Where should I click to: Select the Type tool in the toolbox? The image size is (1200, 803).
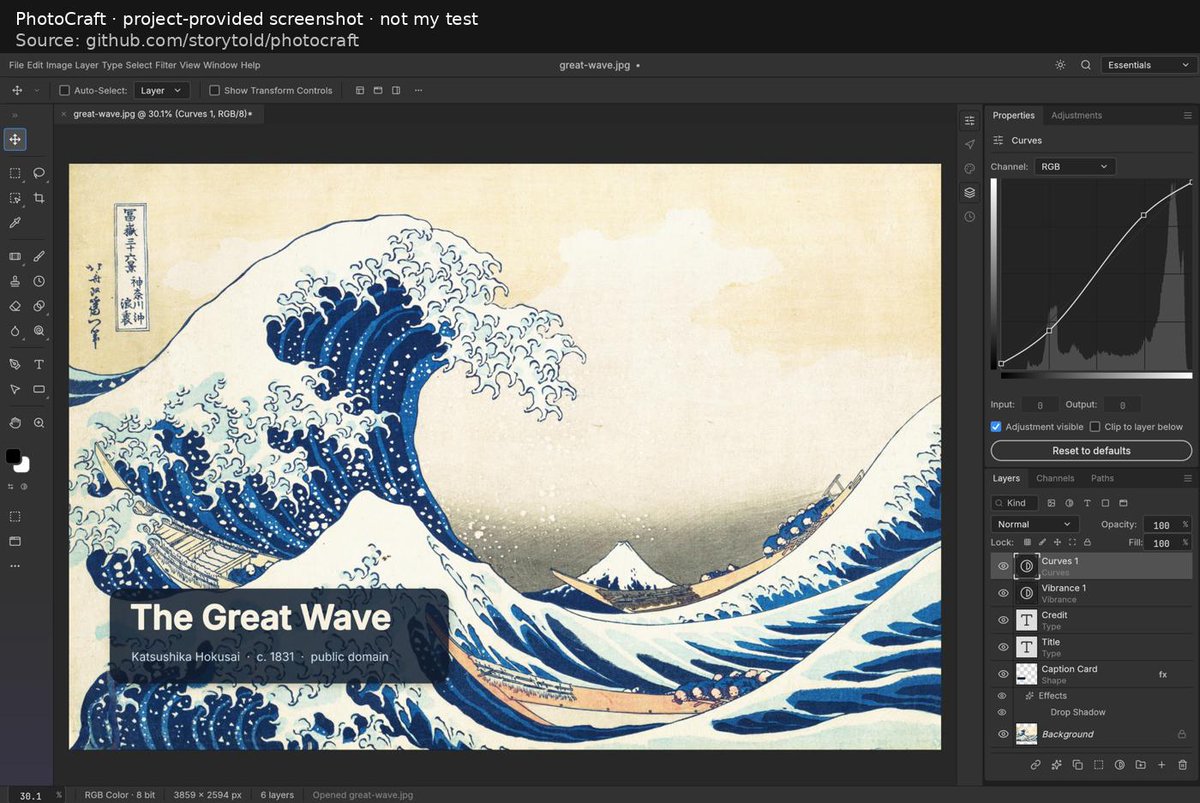pos(39,364)
